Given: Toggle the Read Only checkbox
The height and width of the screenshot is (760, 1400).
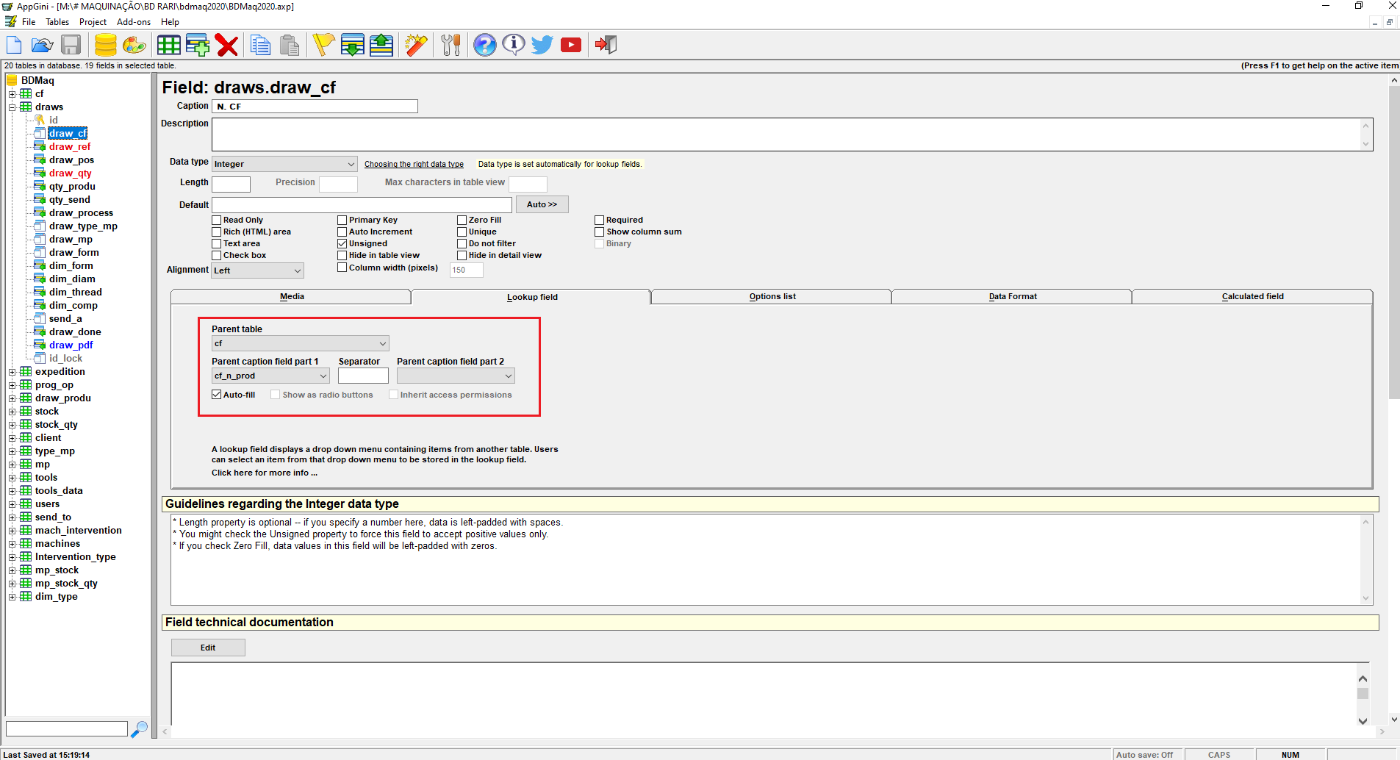Looking at the screenshot, I should 216,220.
